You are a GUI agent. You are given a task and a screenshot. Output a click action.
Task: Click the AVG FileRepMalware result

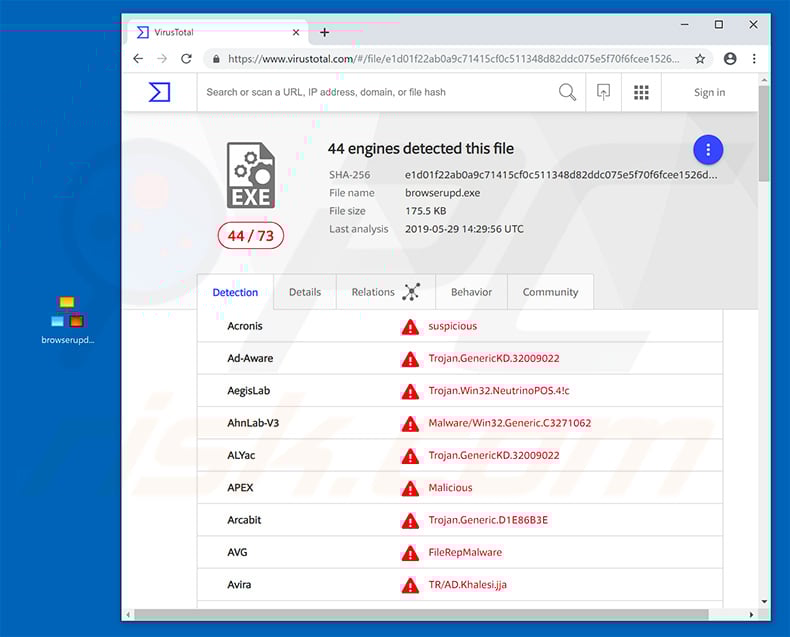(x=465, y=552)
